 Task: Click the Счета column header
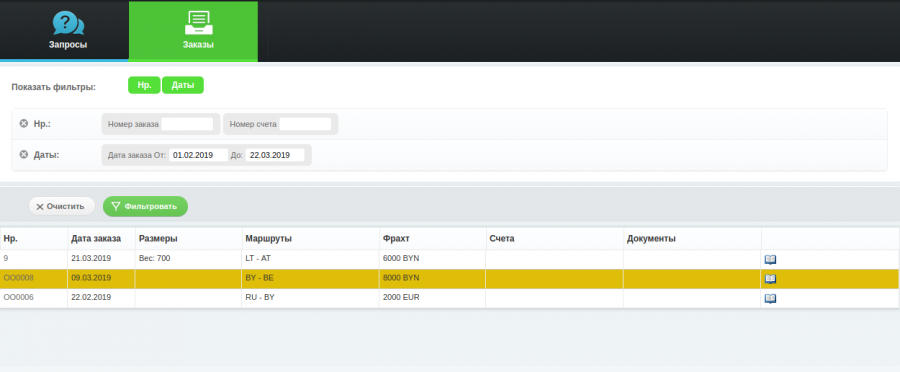coord(554,238)
